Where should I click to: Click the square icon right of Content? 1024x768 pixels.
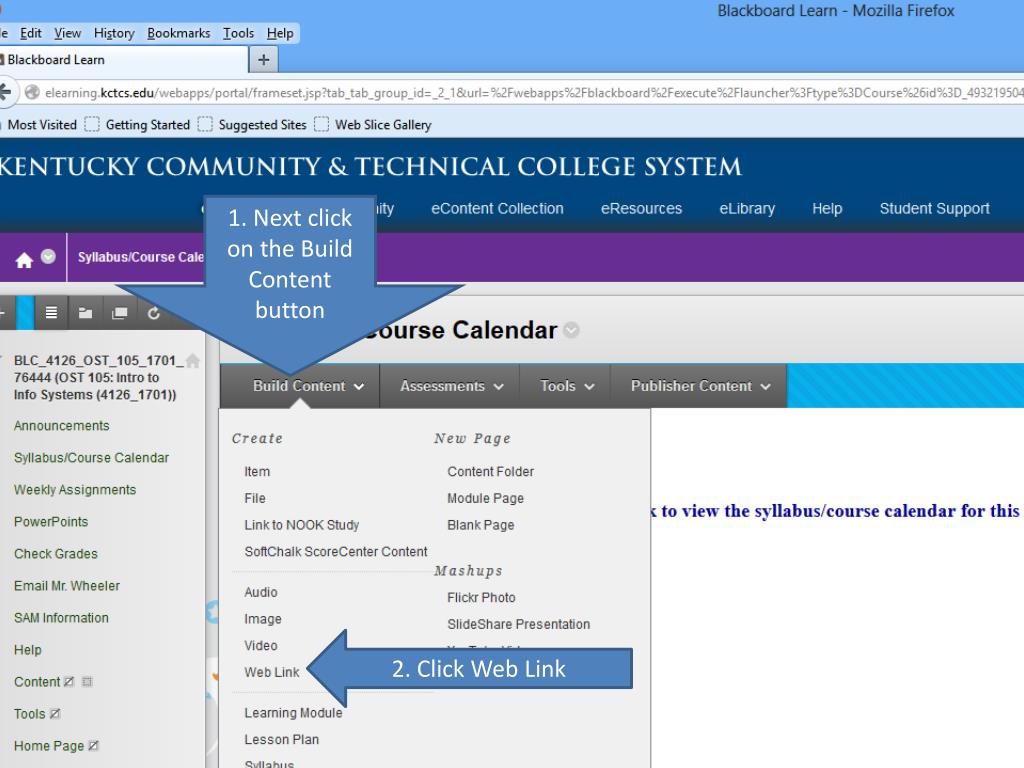87,682
